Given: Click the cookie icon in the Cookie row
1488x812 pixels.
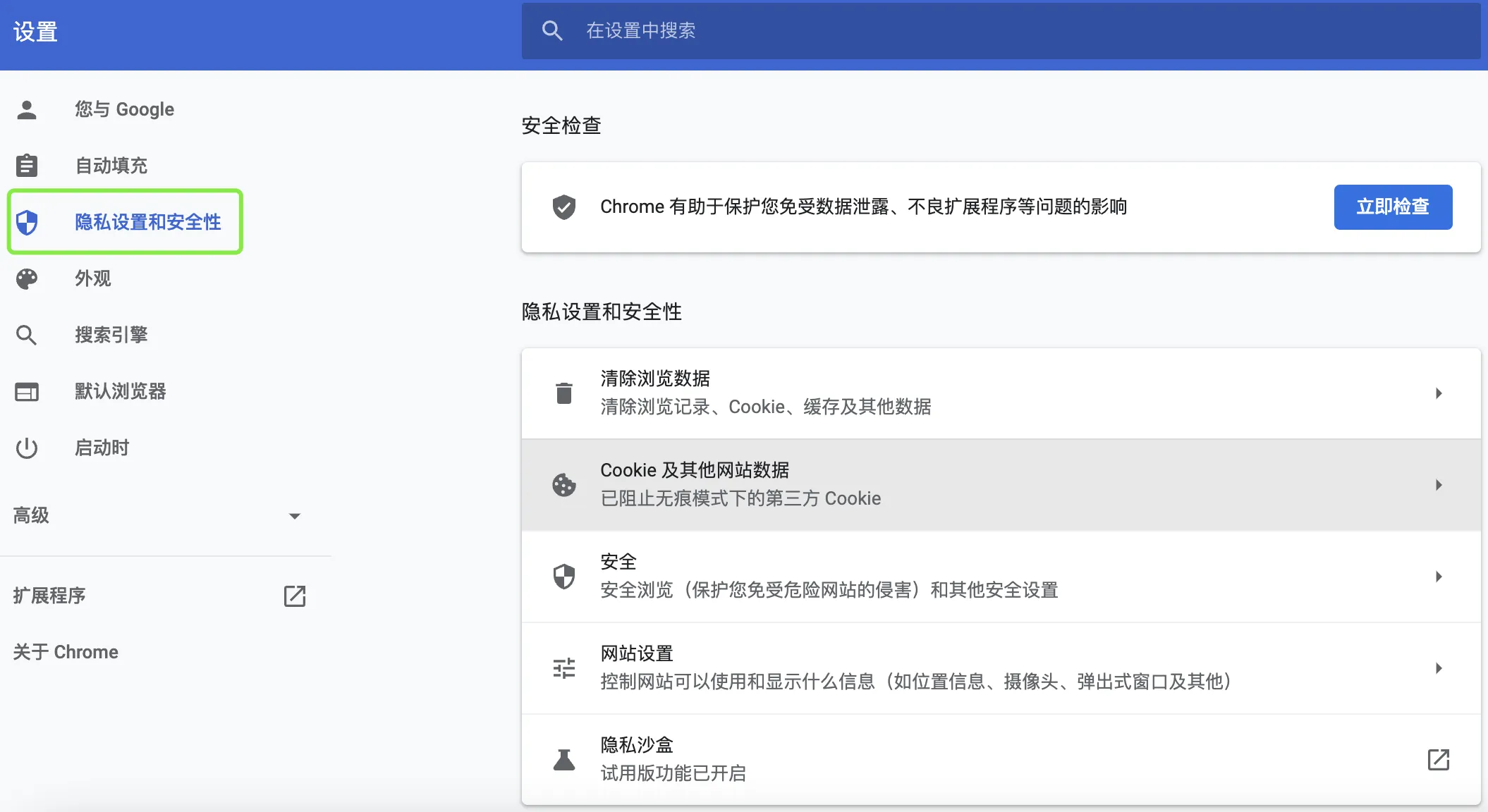Looking at the screenshot, I should point(564,485).
